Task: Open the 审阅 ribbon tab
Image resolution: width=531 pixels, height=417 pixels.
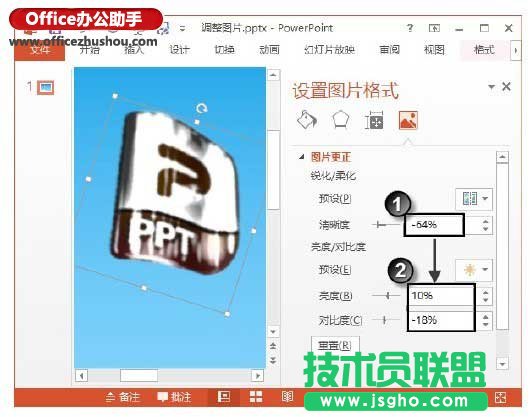Action: (x=389, y=50)
